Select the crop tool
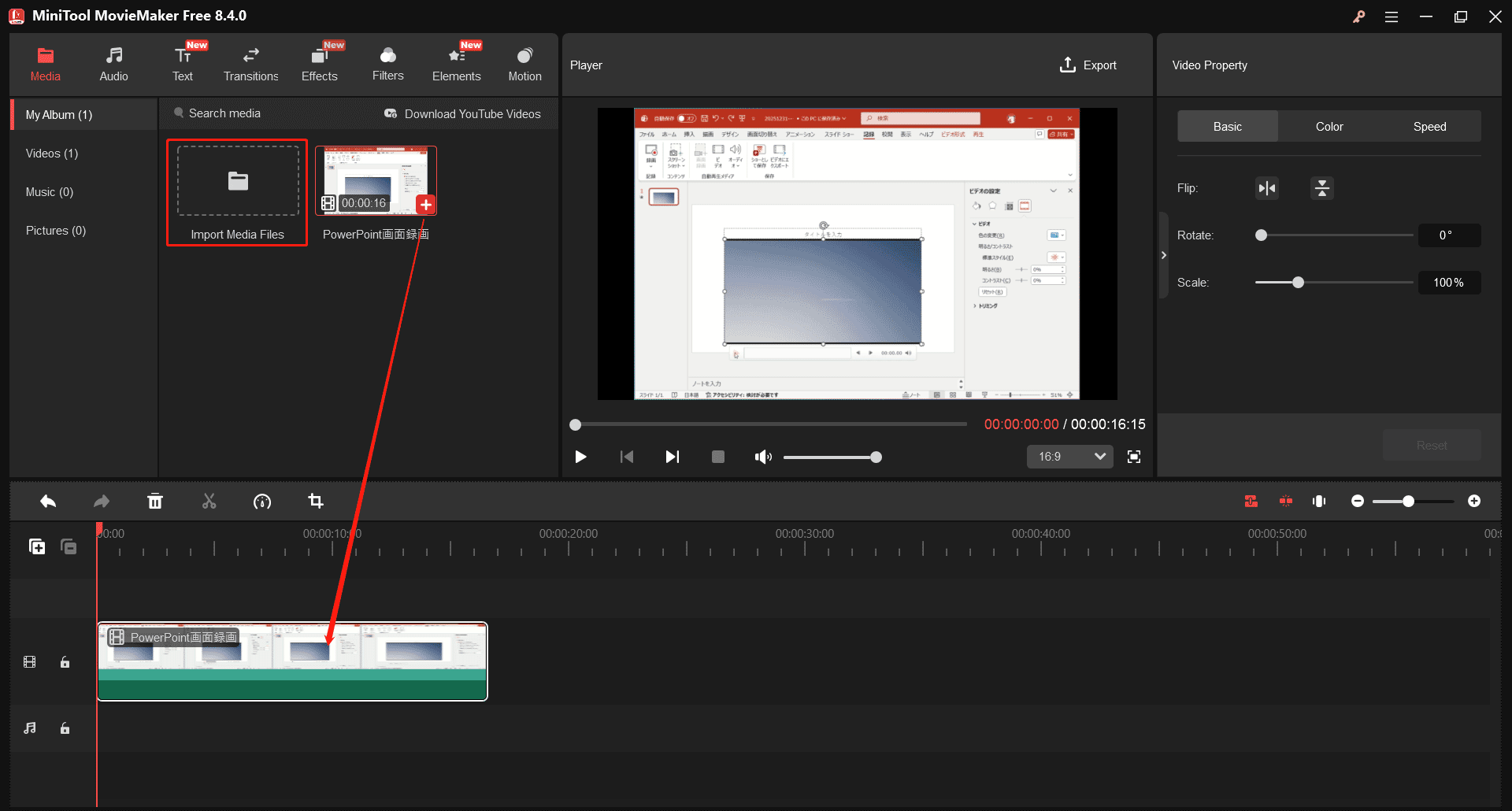This screenshot has height=811, width=1512. click(316, 501)
